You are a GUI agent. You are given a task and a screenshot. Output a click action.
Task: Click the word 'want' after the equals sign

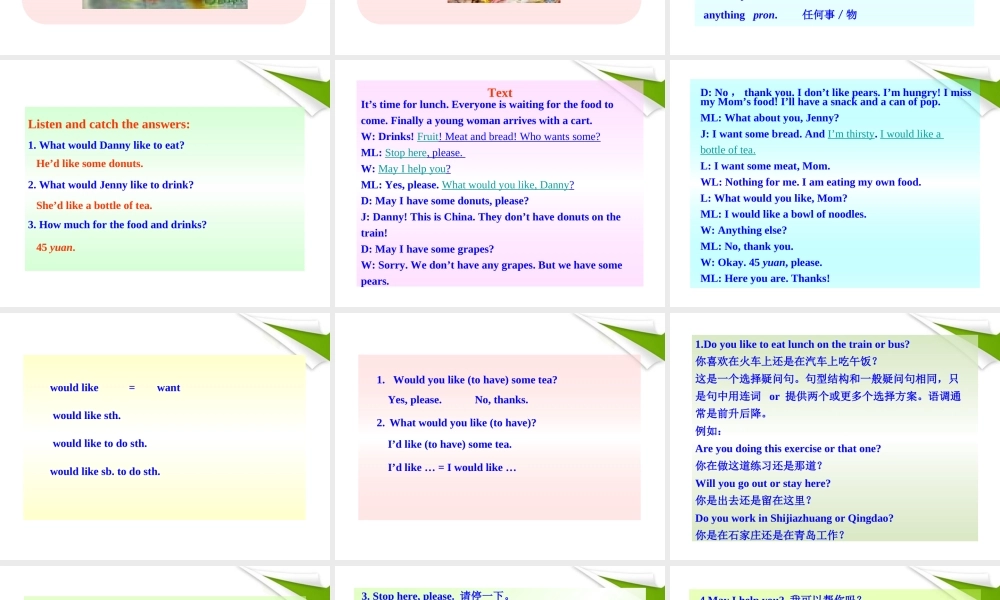point(168,388)
